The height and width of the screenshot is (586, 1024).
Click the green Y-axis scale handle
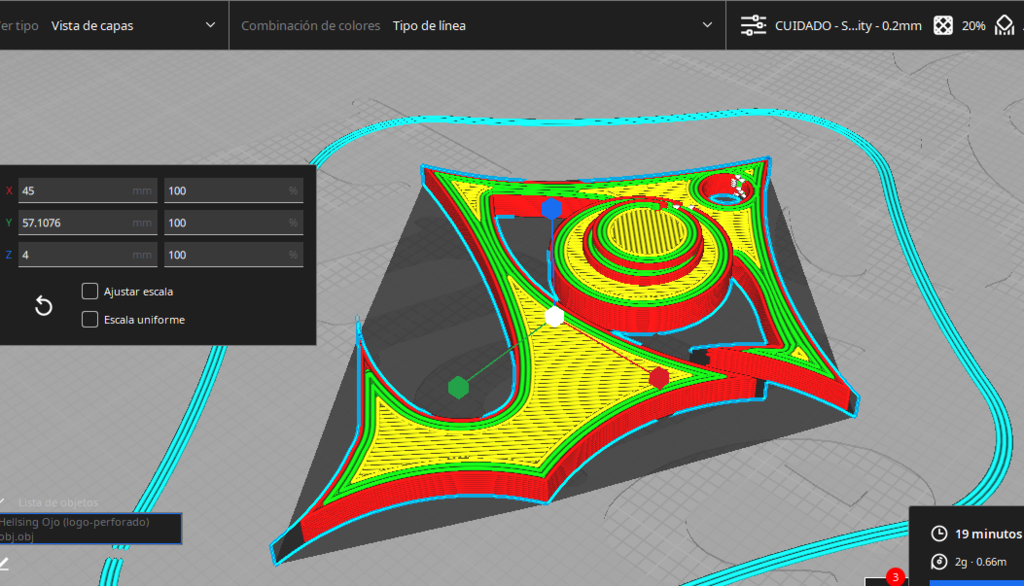click(458, 387)
